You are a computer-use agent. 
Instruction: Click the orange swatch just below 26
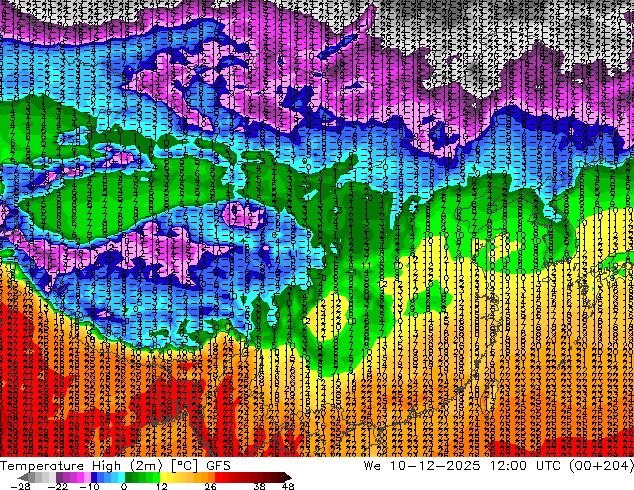click(211, 477)
